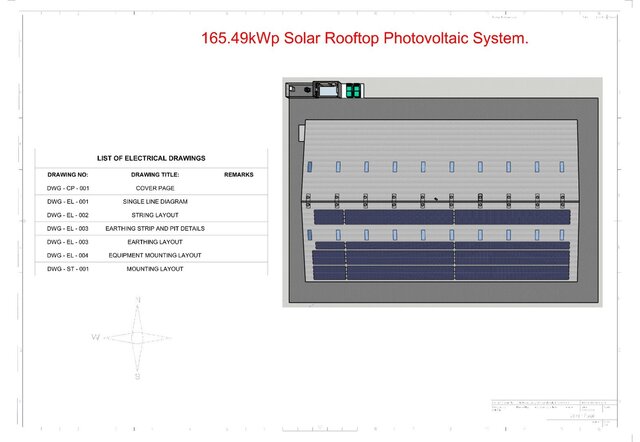Select the compass rose north arrow
Screen dimensions: 640x442
coord(138,318)
